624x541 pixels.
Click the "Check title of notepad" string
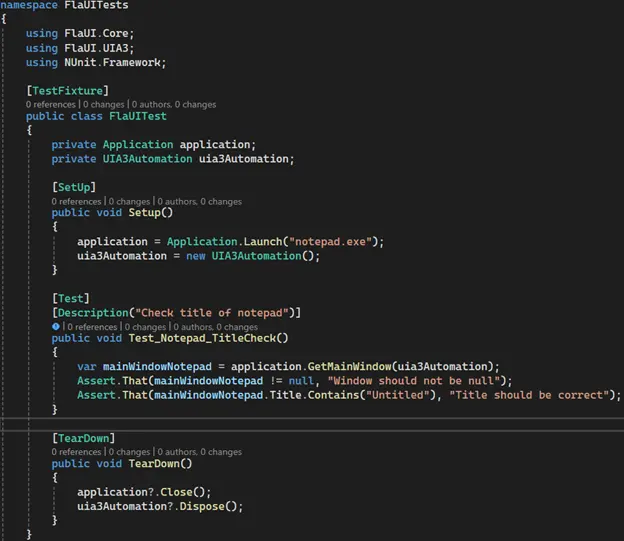click(211, 313)
